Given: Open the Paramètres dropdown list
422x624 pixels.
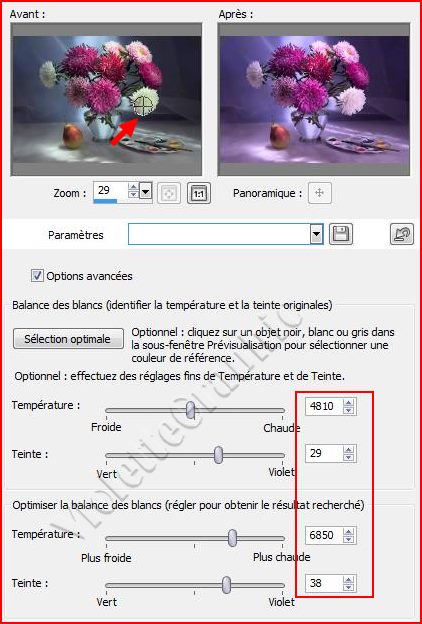Looking at the screenshot, I should [x=316, y=234].
